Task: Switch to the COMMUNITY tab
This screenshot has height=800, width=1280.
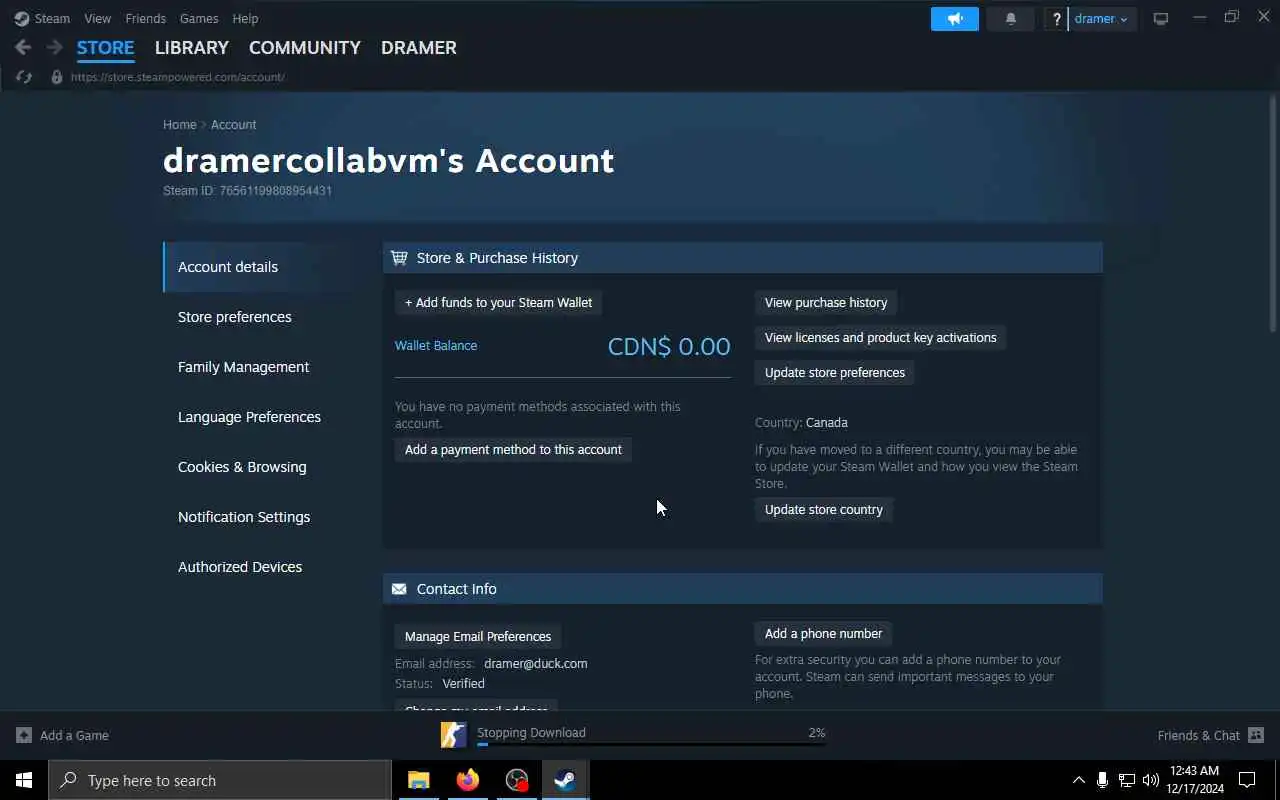Action: pos(305,47)
